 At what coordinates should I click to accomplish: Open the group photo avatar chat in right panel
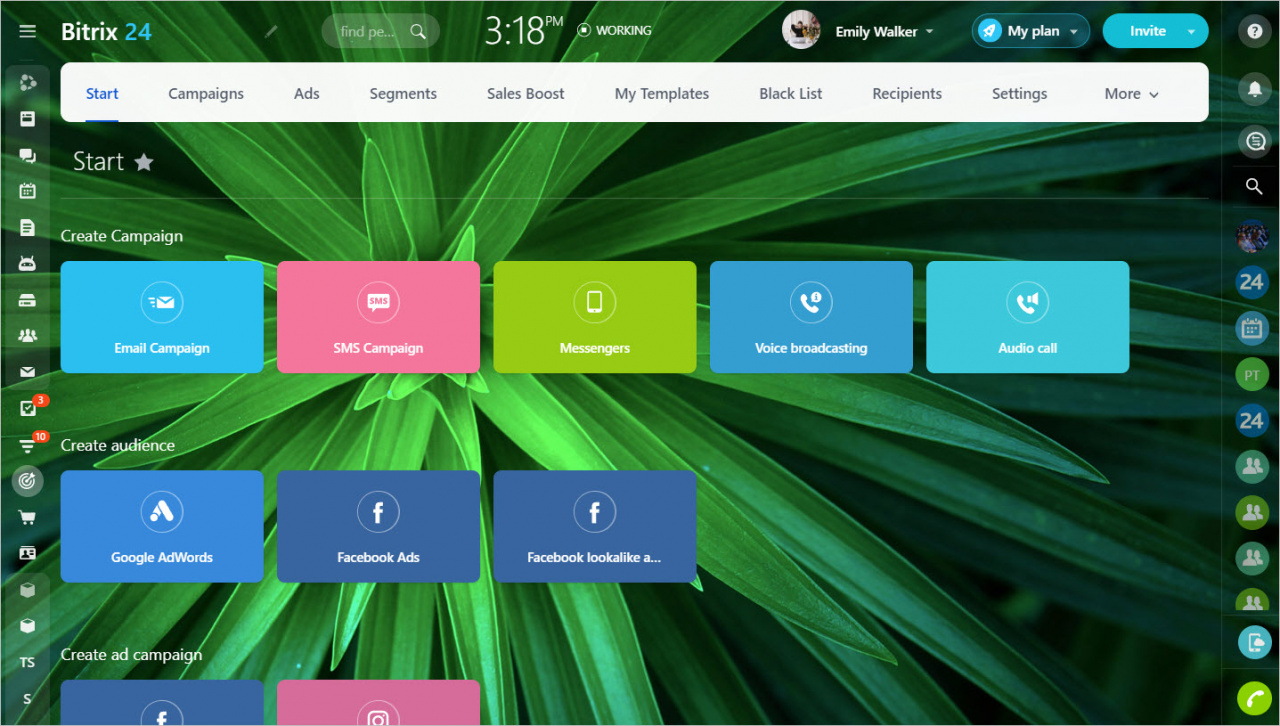(x=1252, y=236)
